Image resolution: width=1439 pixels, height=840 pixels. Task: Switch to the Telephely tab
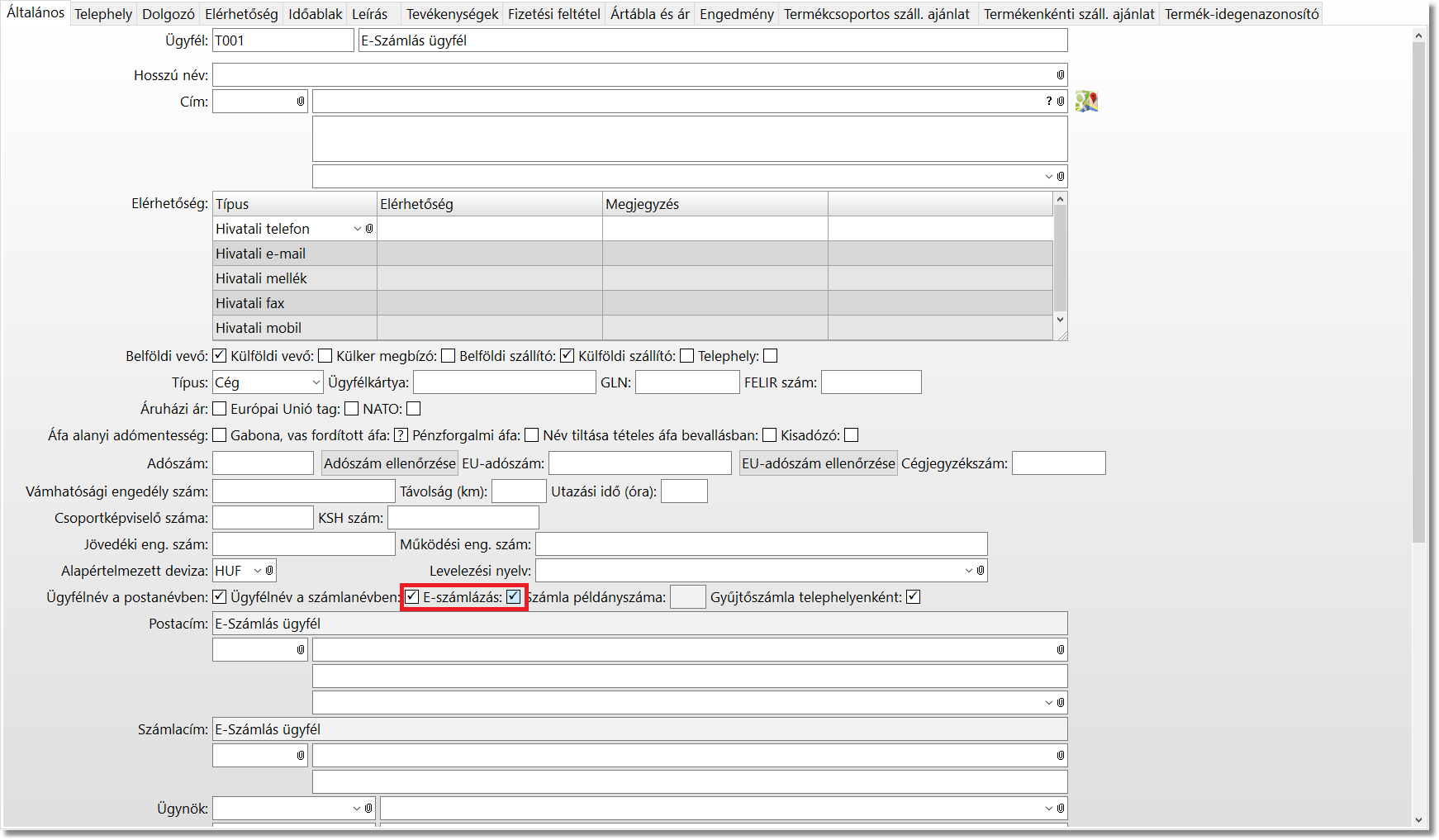point(103,14)
